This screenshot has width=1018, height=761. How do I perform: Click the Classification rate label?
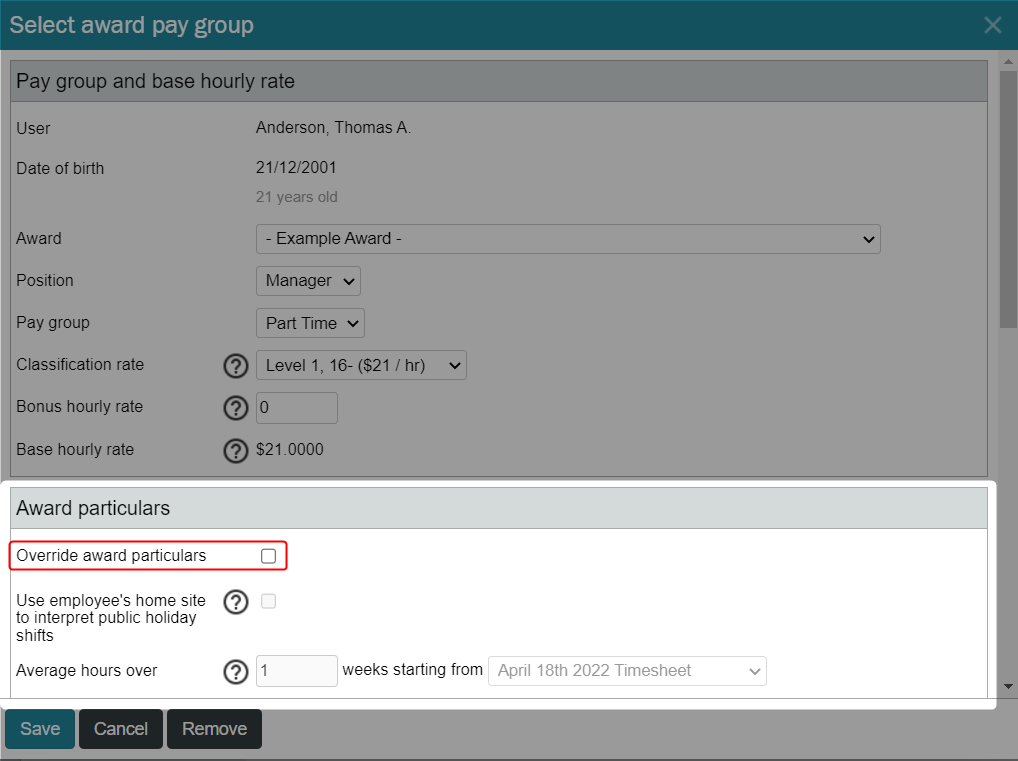80,364
